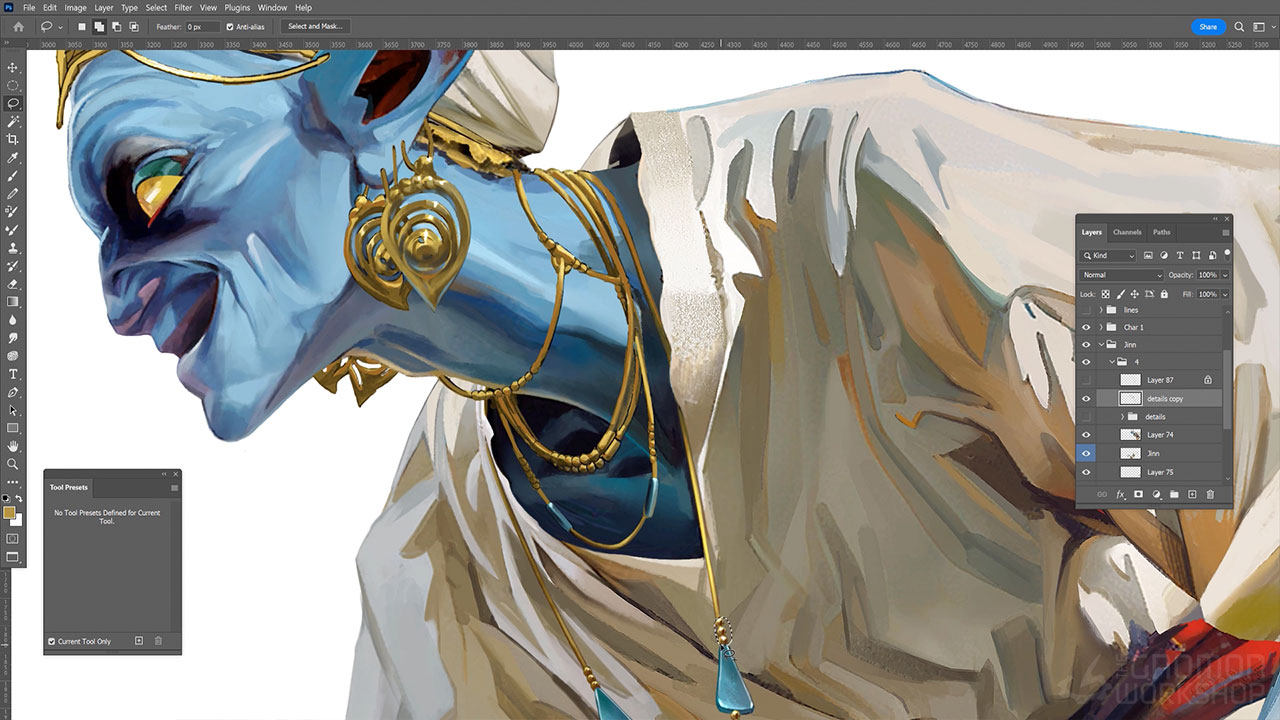This screenshot has width=1280, height=720.
Task: Show Layer 87
Action: pyautogui.click(x=1086, y=380)
